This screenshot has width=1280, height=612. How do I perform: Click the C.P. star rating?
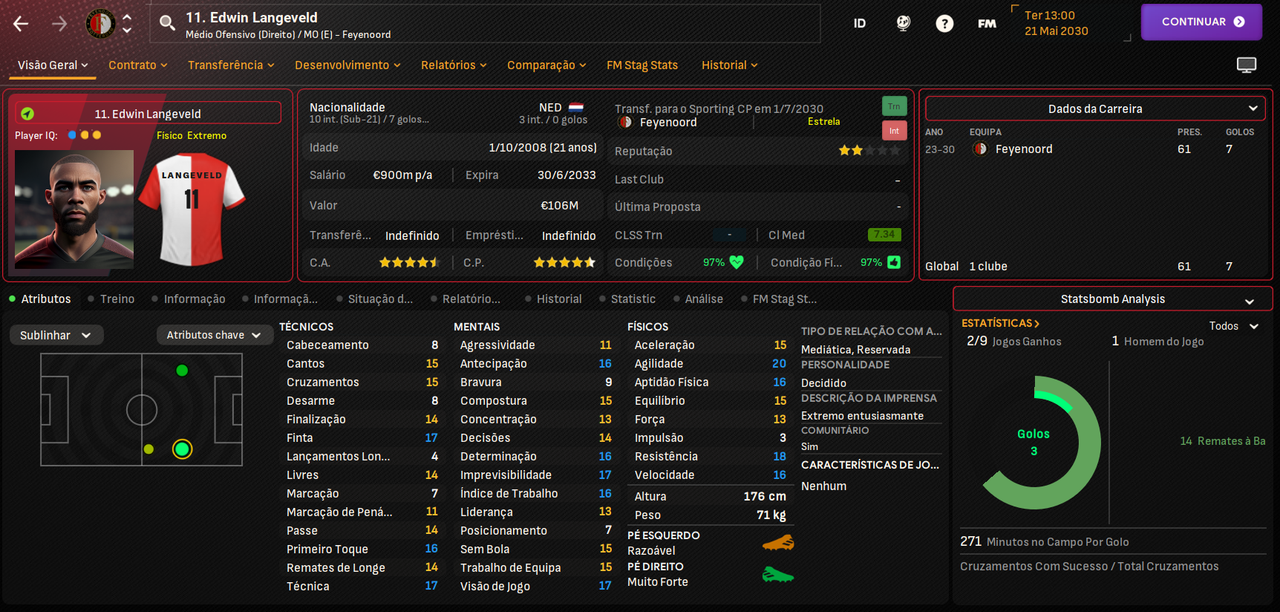[565, 262]
